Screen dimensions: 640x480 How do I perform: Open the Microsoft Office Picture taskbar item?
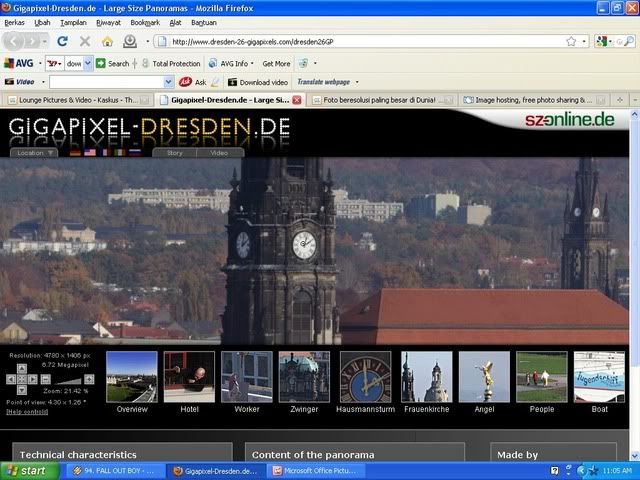tap(316, 471)
